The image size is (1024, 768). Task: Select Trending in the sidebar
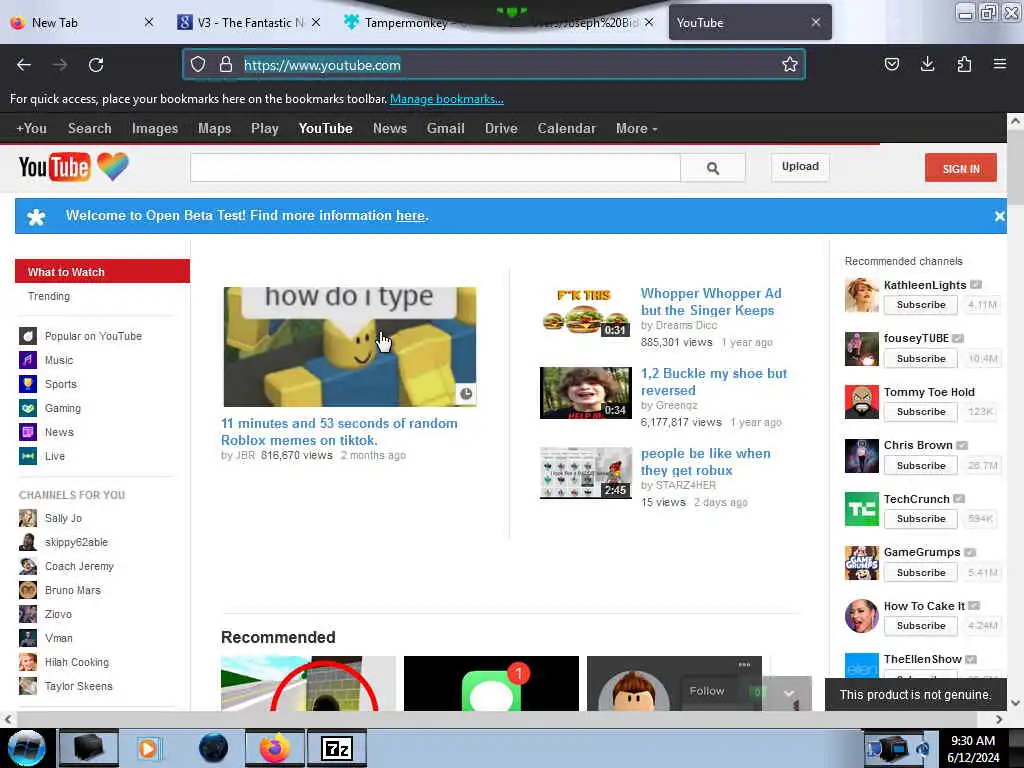pos(49,296)
